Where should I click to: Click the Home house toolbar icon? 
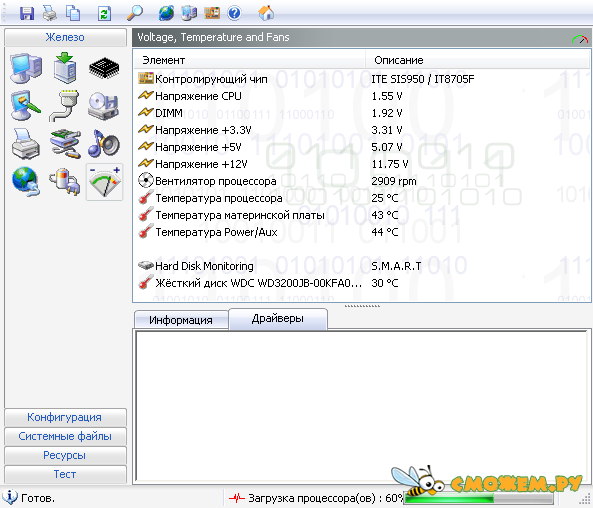point(266,13)
